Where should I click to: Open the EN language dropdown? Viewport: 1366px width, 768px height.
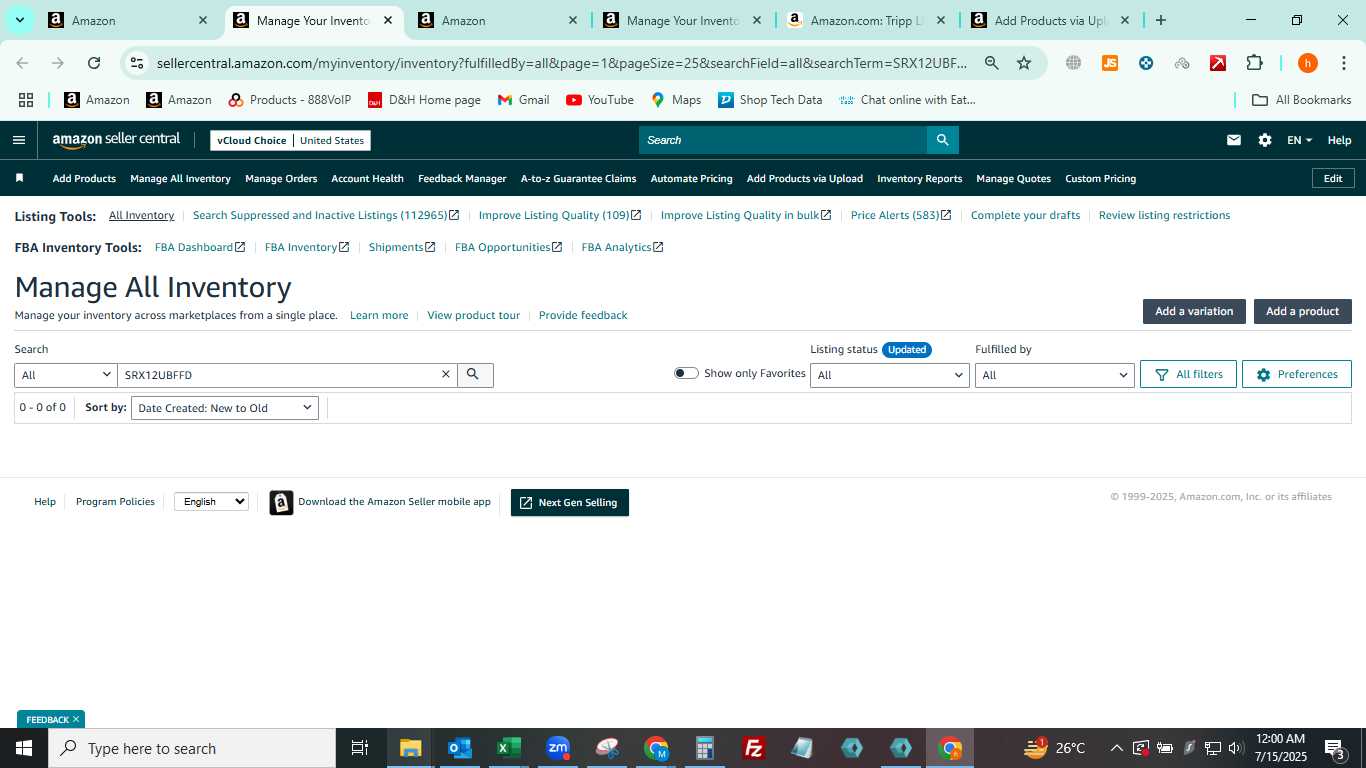[1299, 140]
